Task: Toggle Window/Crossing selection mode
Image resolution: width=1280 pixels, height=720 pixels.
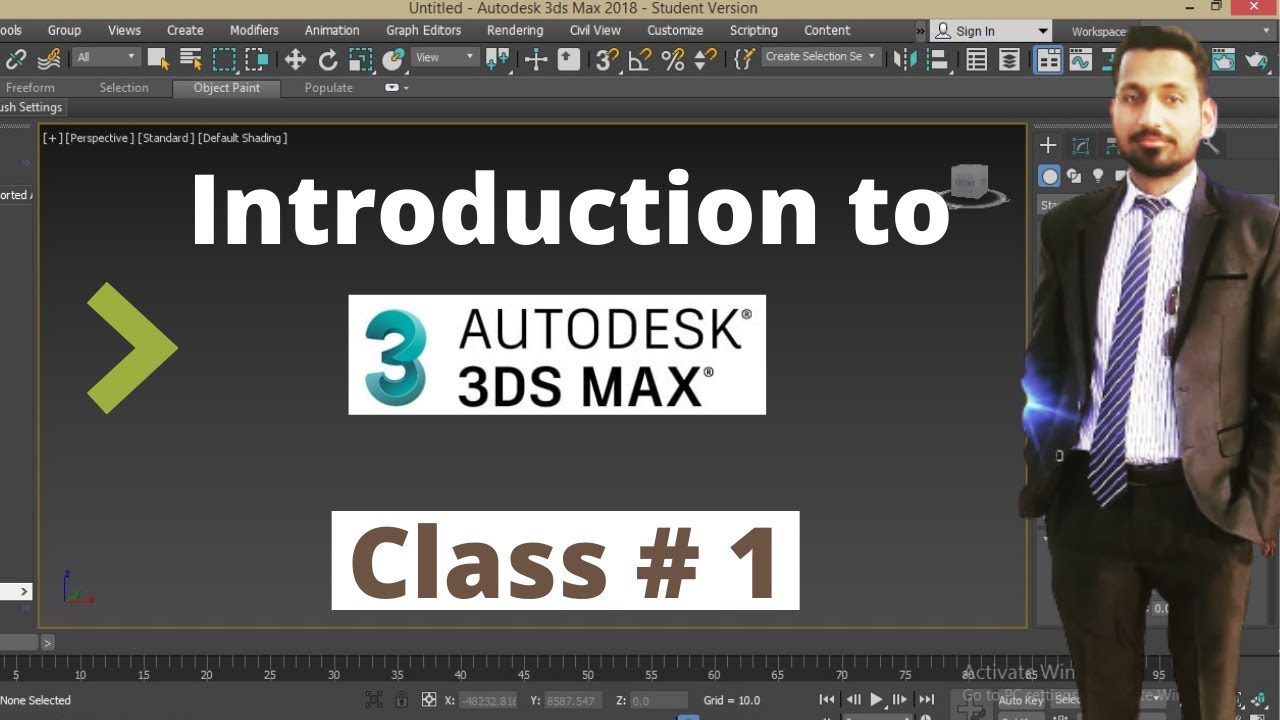Action: 257,59
